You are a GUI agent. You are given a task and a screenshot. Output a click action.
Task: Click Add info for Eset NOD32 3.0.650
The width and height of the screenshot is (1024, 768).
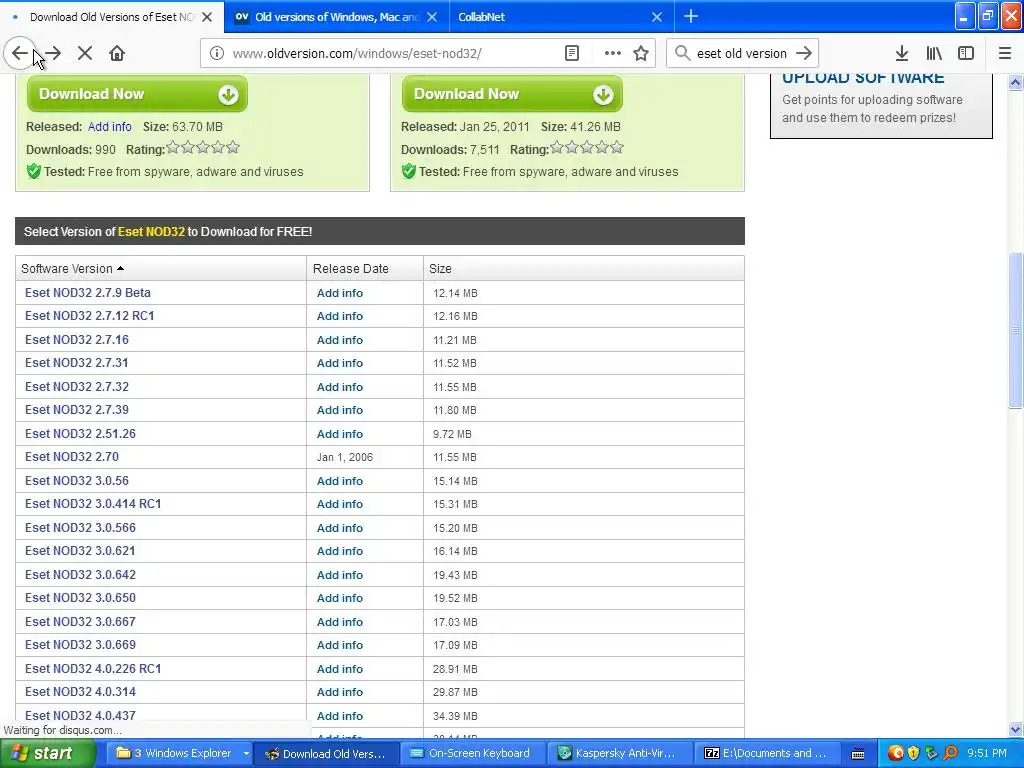coord(340,598)
